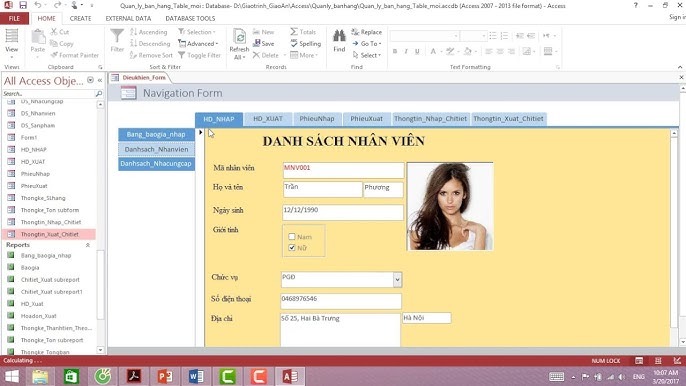Open the View button in ribbon

point(12,44)
